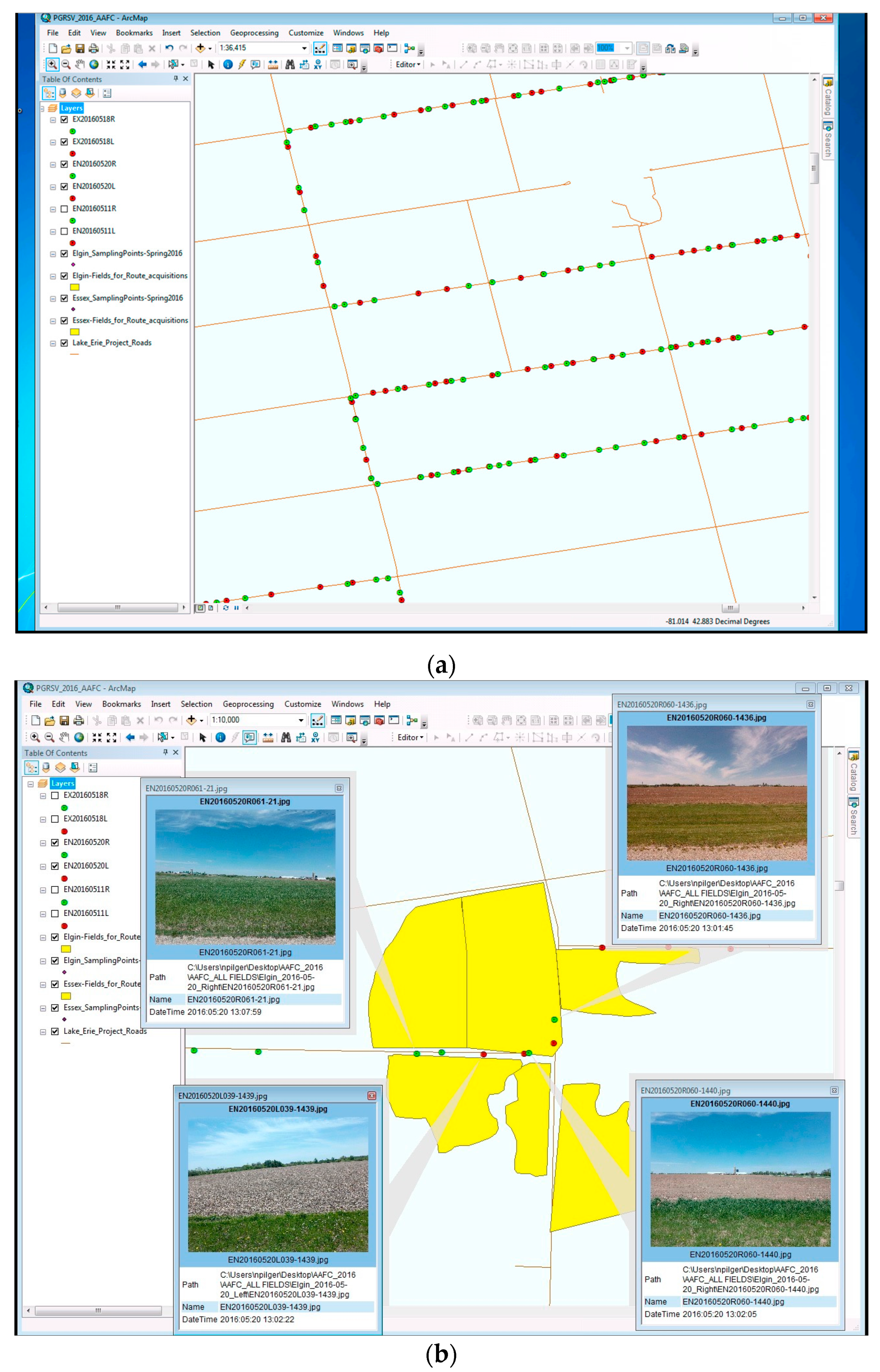Collapse the Layers group in window (b)
The height and width of the screenshot is (1372, 880).
[30, 784]
